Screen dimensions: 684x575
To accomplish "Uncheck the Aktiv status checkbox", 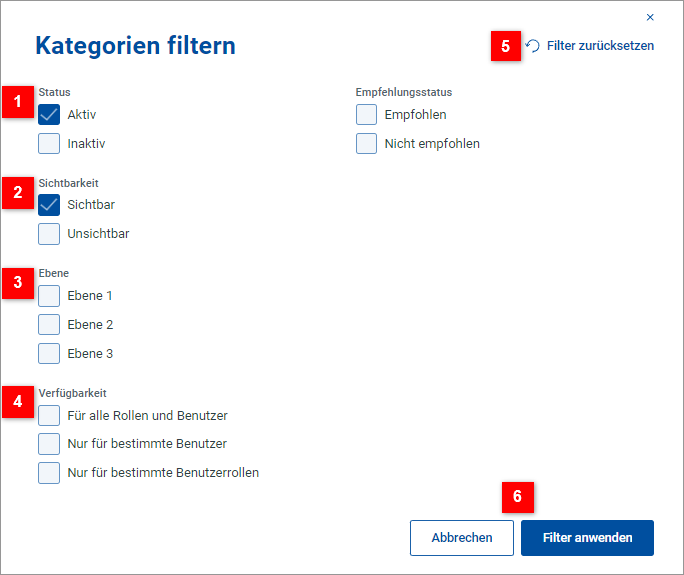I will [49, 115].
